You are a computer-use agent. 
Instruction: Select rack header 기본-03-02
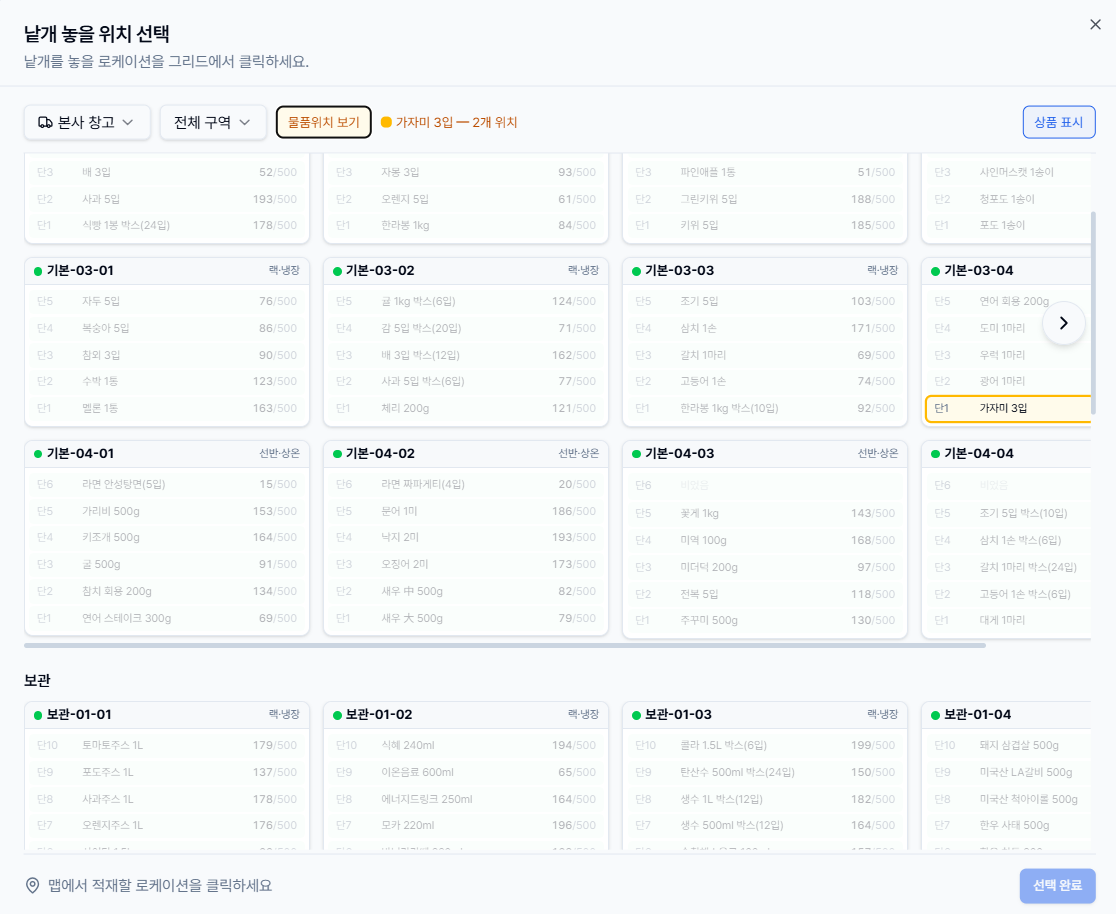click(x=465, y=270)
